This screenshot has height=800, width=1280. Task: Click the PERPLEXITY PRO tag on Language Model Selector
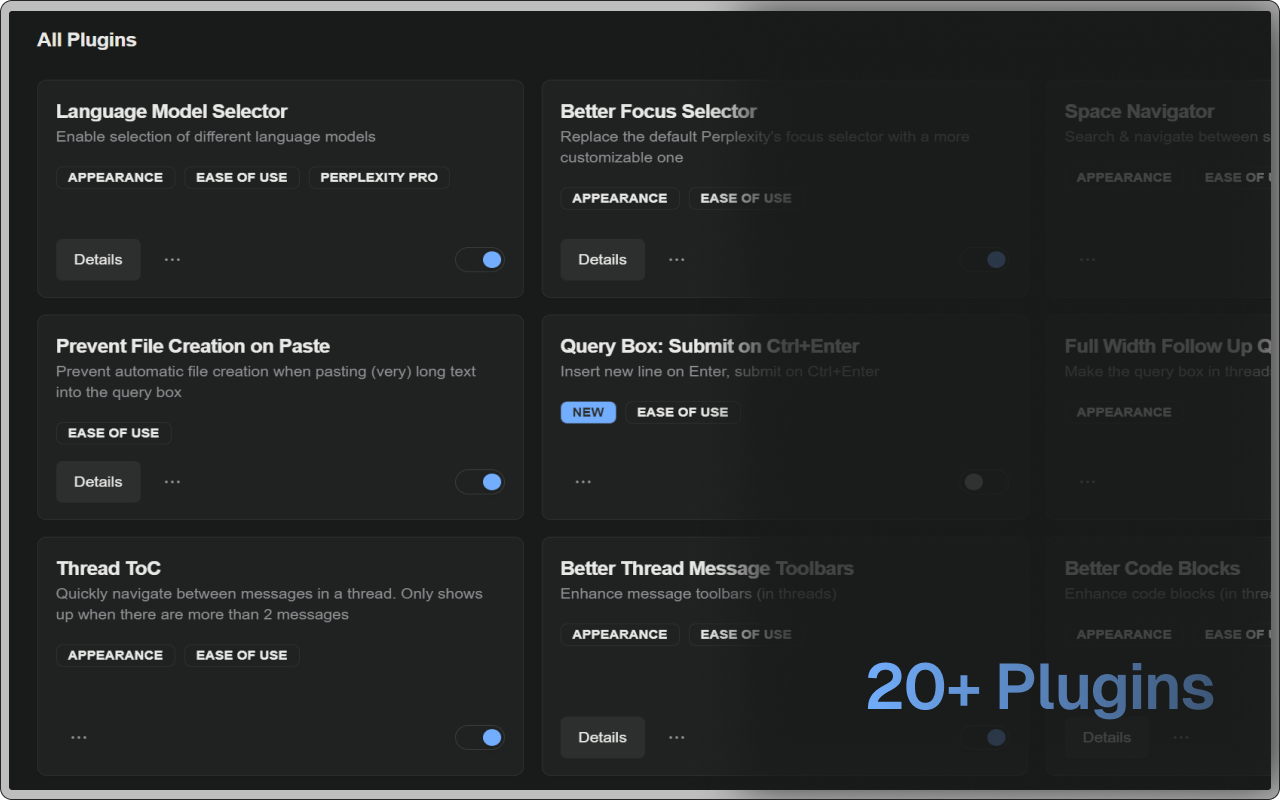pyautogui.click(x=379, y=178)
